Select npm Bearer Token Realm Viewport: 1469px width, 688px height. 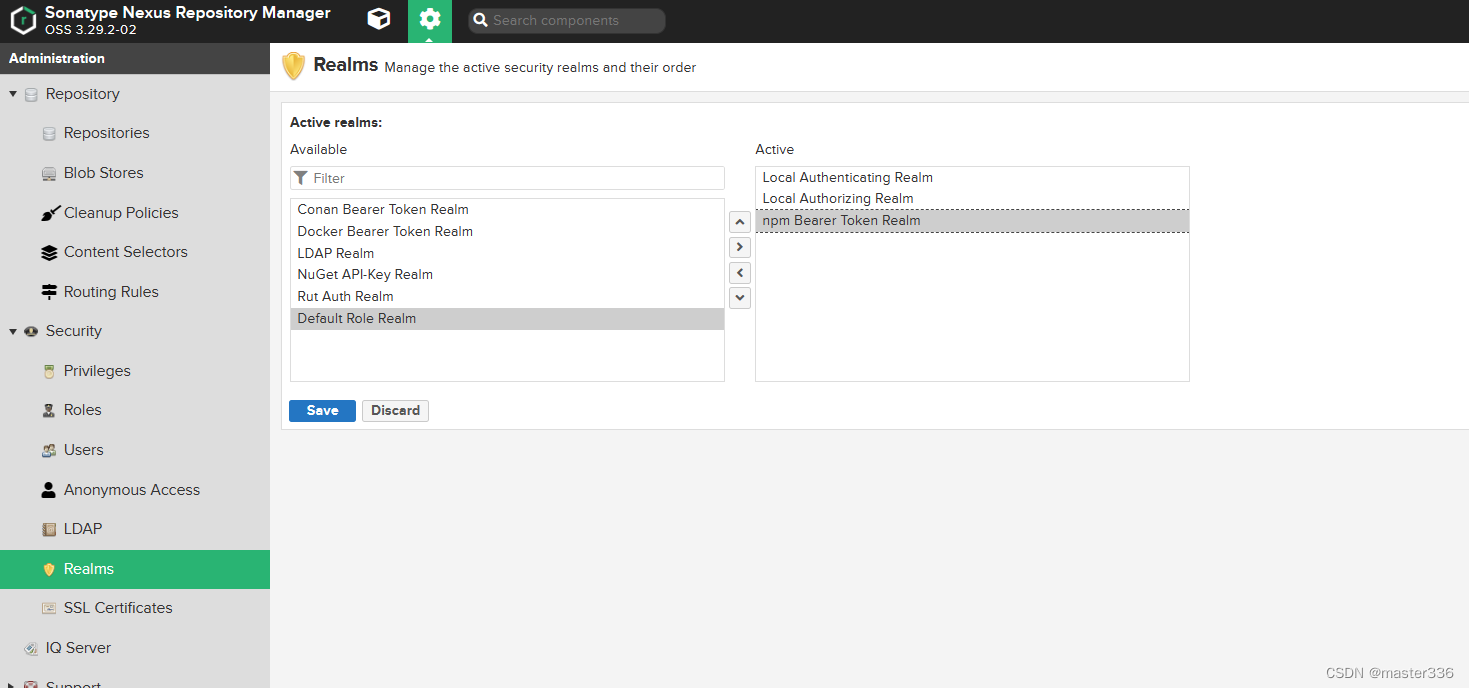click(972, 221)
